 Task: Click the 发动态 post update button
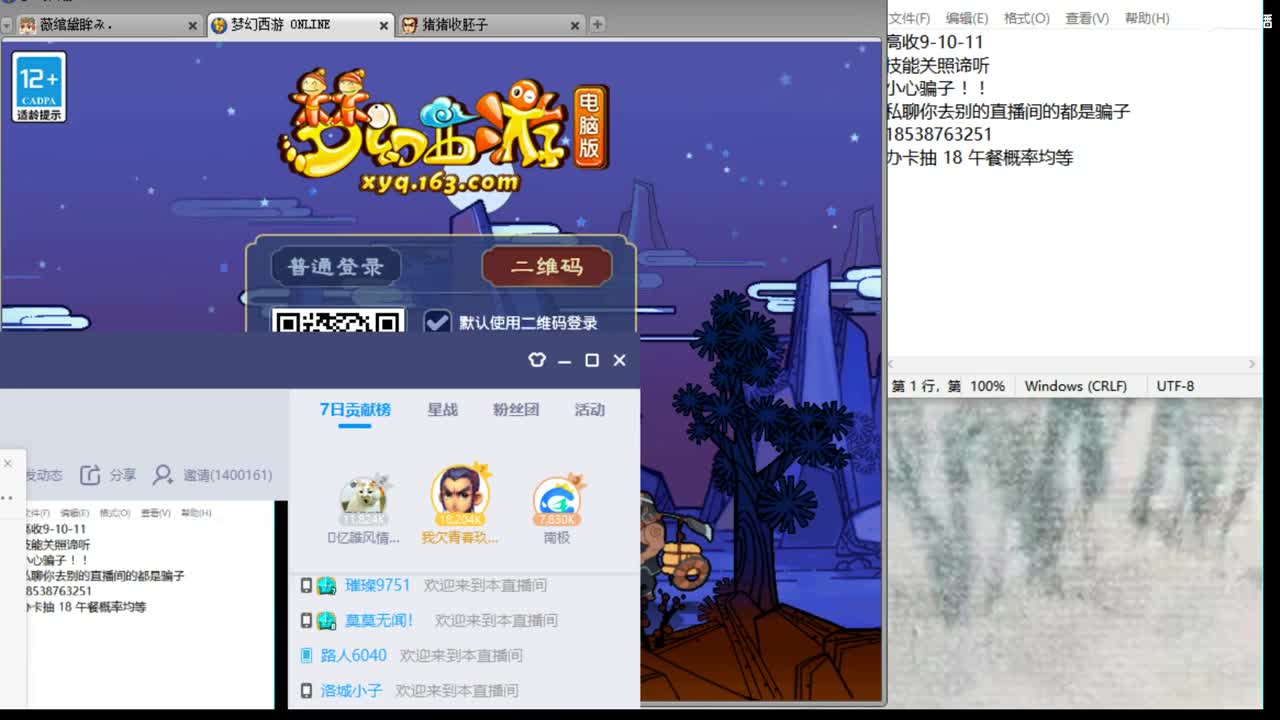43,475
